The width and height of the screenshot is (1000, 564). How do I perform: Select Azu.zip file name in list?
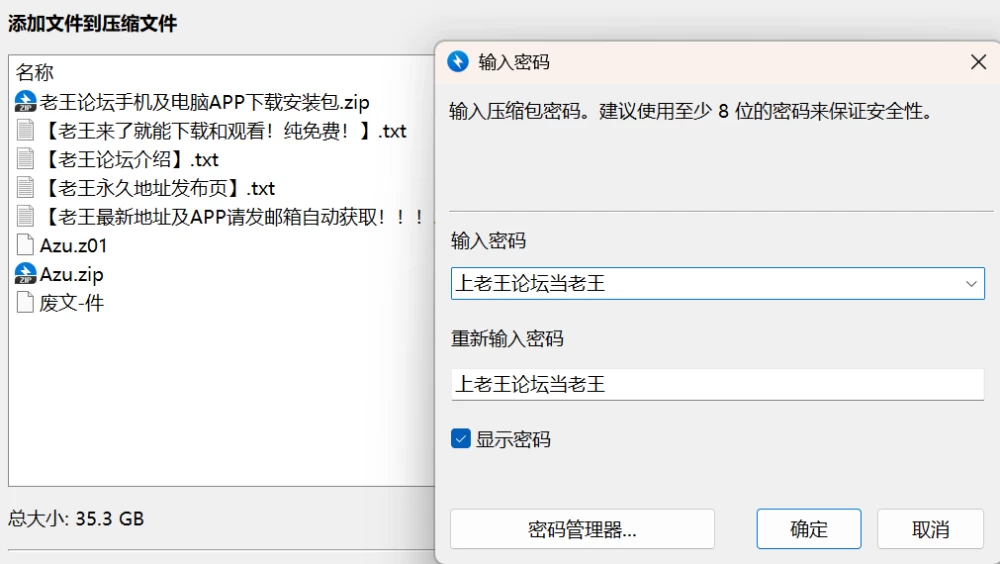[x=71, y=274]
